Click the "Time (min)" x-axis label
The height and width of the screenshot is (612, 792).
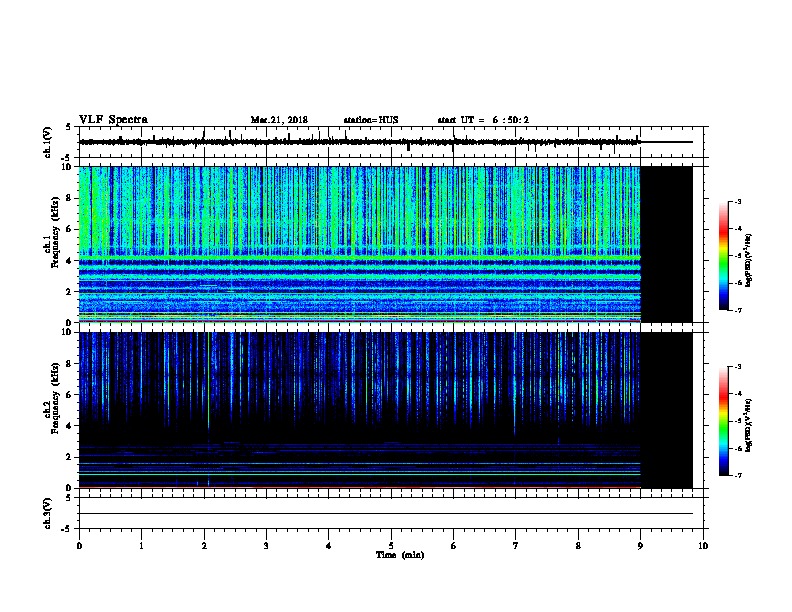[400, 555]
